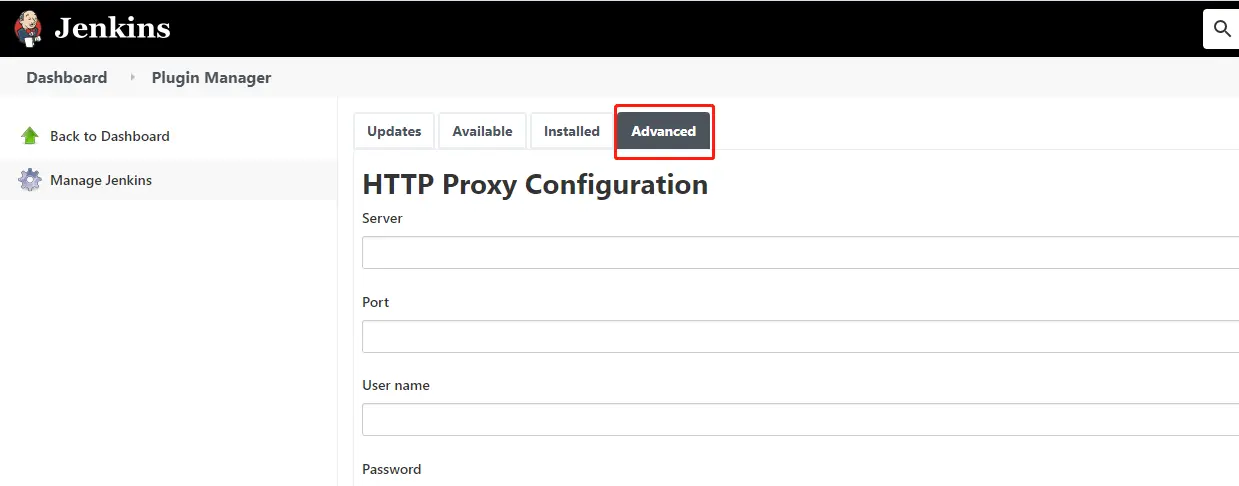This screenshot has width=1239, height=486.
Task: Click the Manage Jenkins gear icon
Action: (x=30, y=180)
